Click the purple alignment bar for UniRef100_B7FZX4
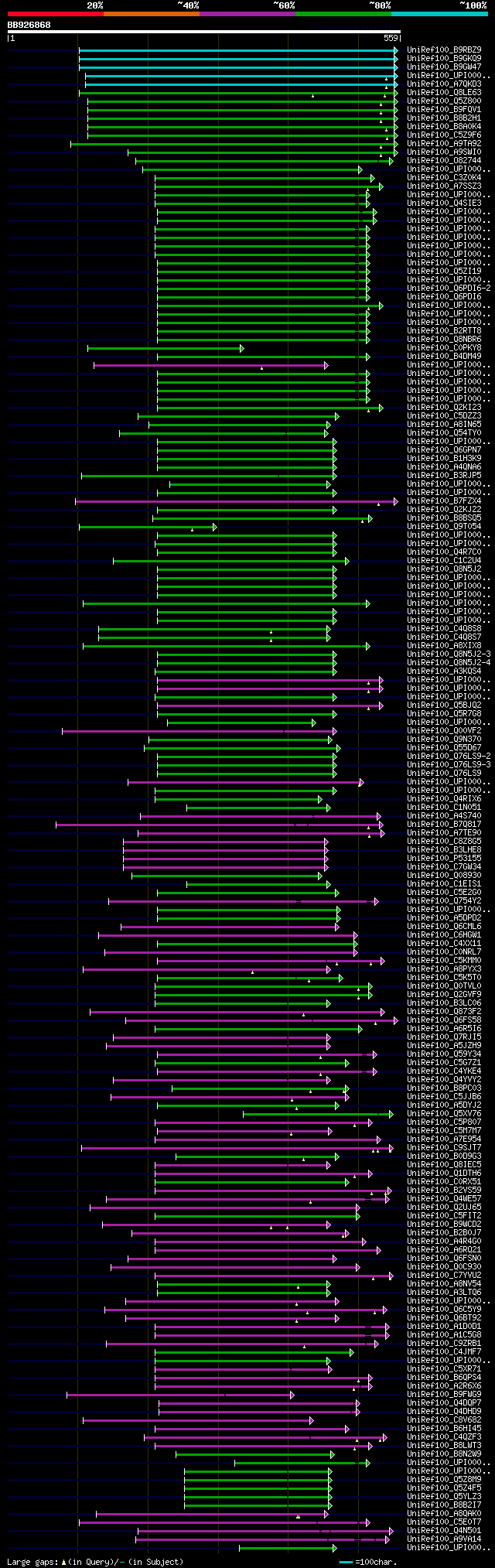495x1568 pixels. pos(237,501)
